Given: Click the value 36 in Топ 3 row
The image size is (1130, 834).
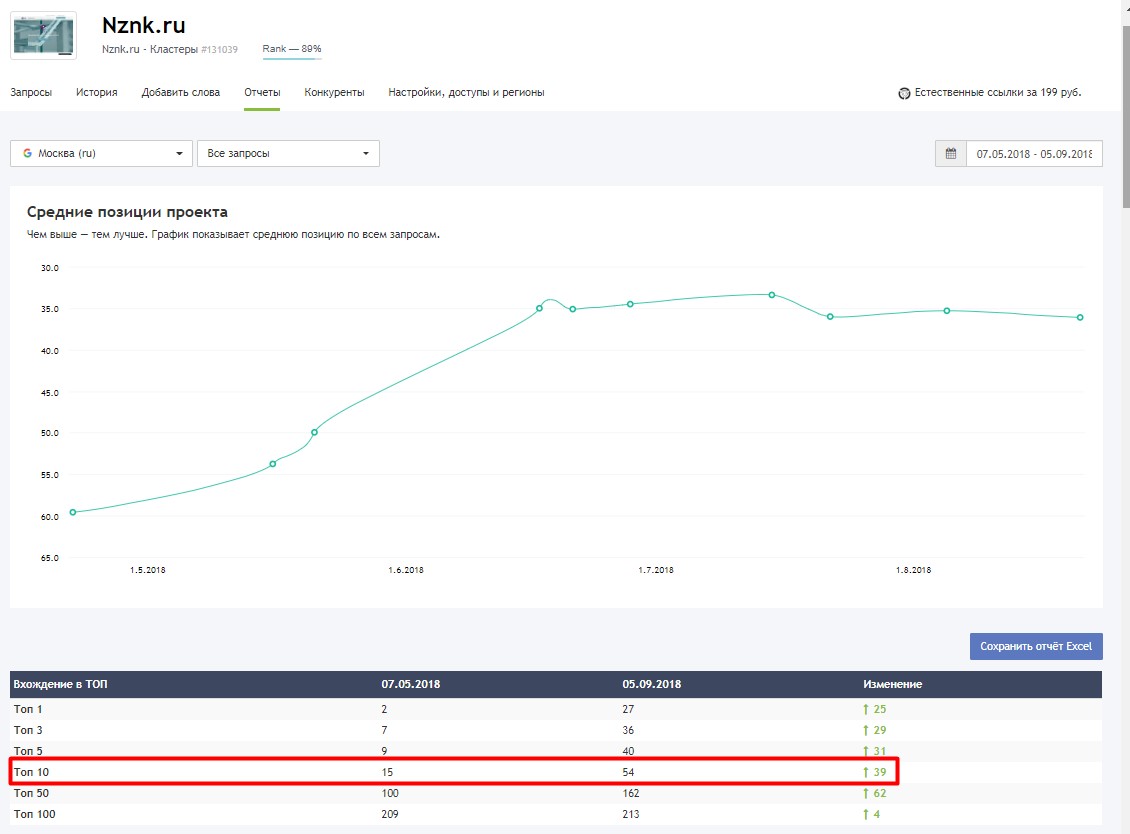Looking at the screenshot, I should click(x=628, y=730).
